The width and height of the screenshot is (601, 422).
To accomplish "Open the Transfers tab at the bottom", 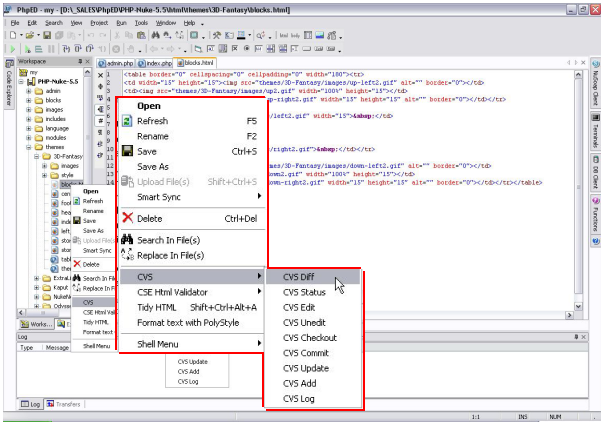I will [64, 404].
